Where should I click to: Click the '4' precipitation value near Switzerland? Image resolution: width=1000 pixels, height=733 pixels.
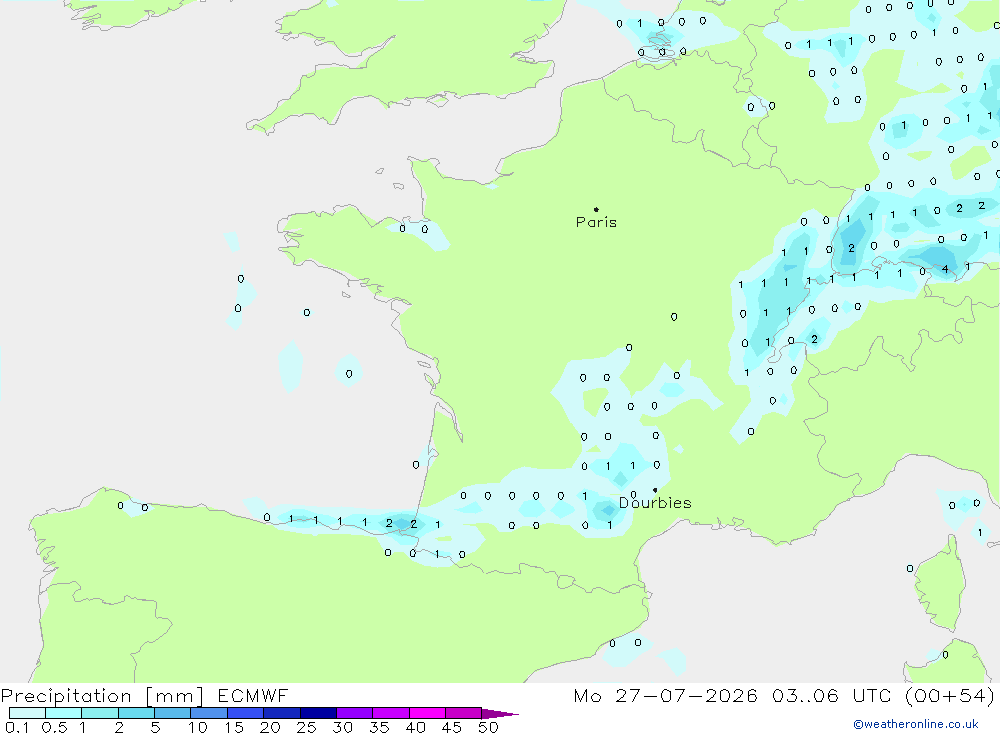(x=945, y=269)
